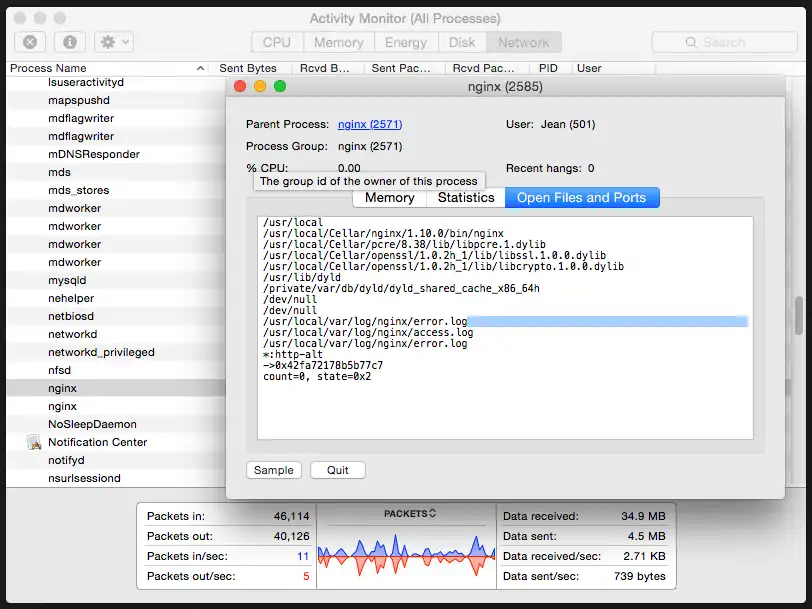The height and width of the screenshot is (609, 812).
Task: Click the Inspect process info icon
Action: [x=70, y=42]
